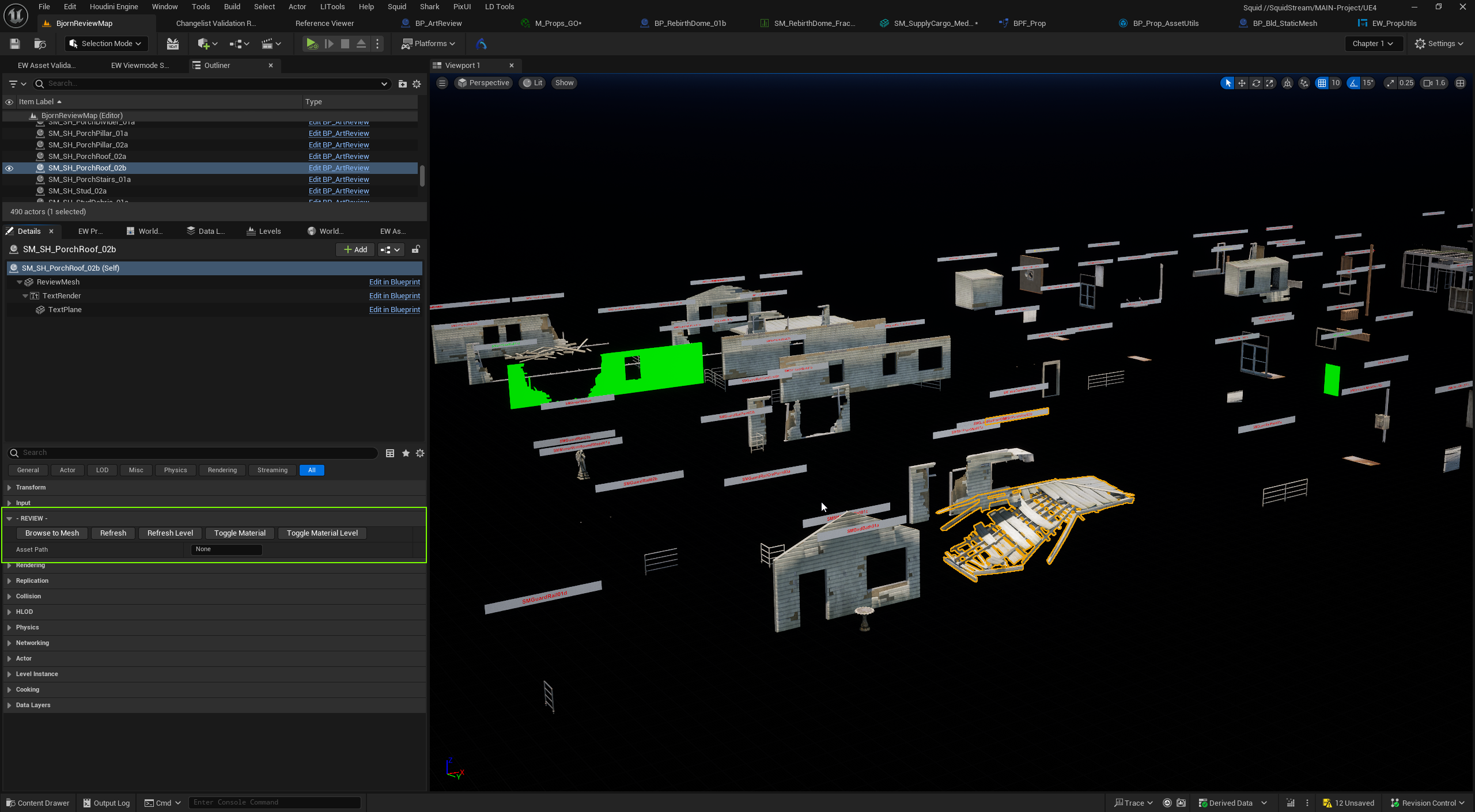
Task: Toggle rotation angle snapping
Action: [1354, 83]
